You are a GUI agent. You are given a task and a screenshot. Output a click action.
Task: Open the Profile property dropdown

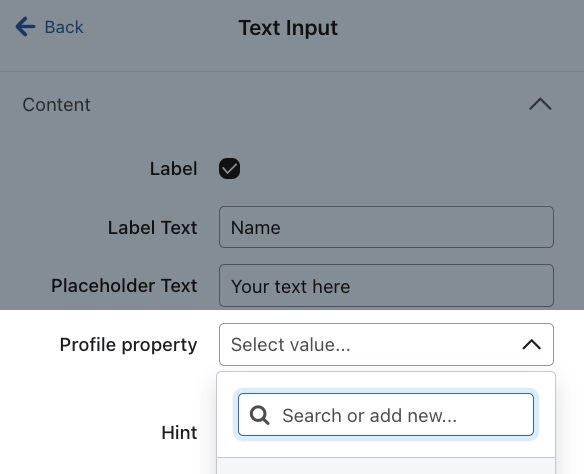pos(386,344)
